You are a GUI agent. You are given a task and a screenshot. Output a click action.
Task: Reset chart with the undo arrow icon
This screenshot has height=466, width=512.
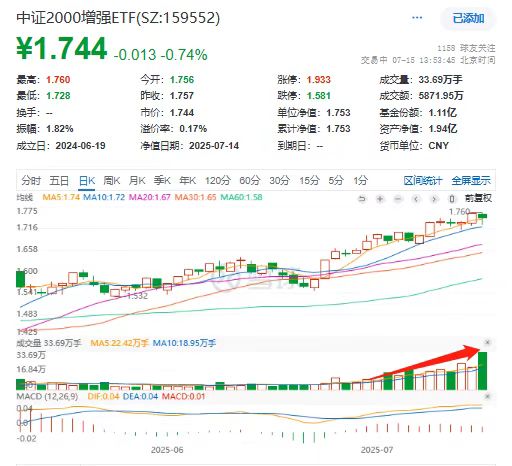pyautogui.click(x=362, y=199)
